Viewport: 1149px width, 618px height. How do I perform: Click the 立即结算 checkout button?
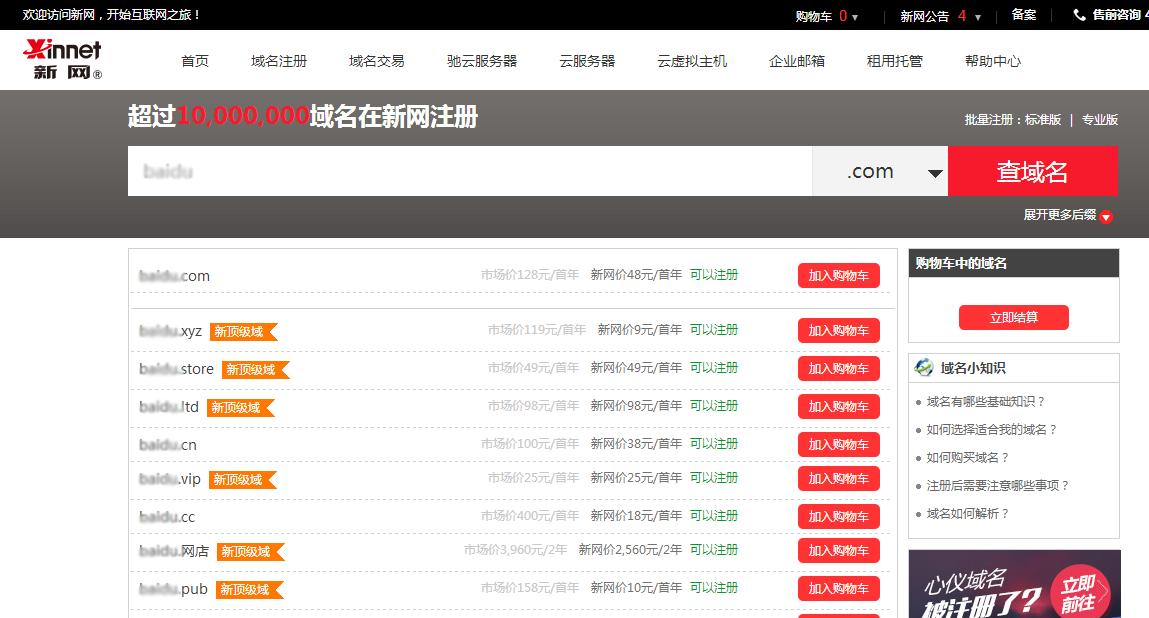point(1013,317)
